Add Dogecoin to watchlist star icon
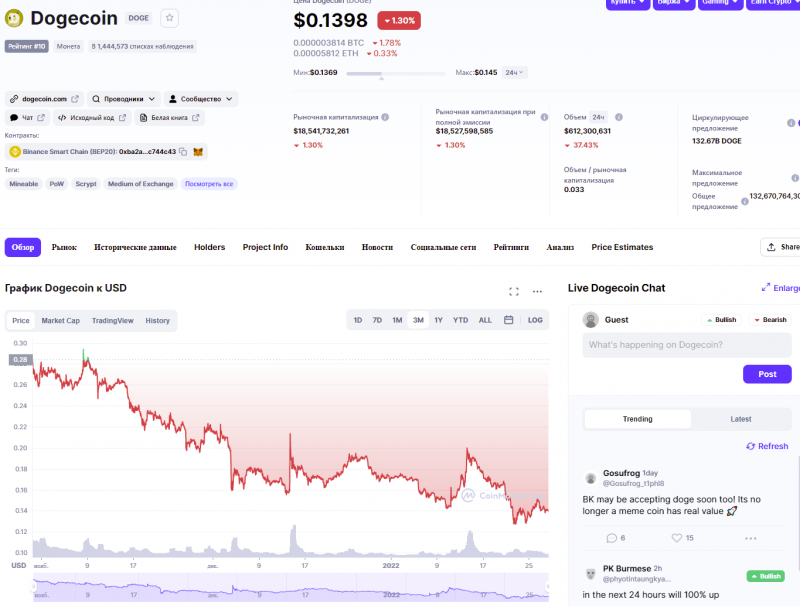This screenshot has width=800, height=606. pyautogui.click(x=169, y=18)
